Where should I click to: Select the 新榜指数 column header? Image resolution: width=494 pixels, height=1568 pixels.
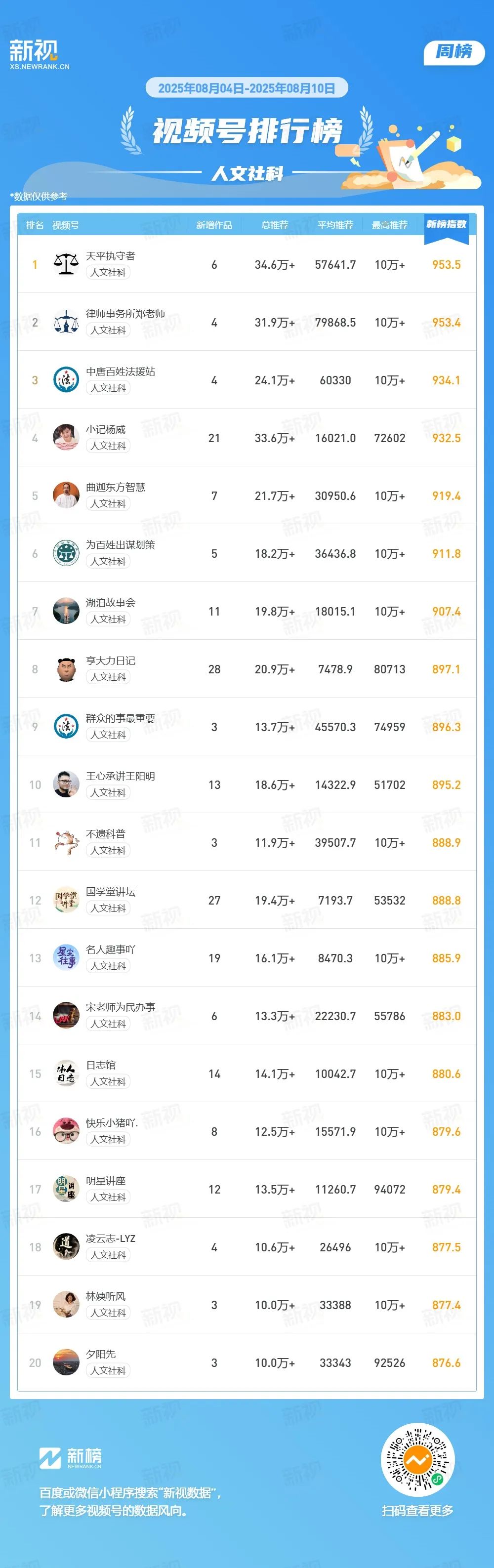point(447,225)
